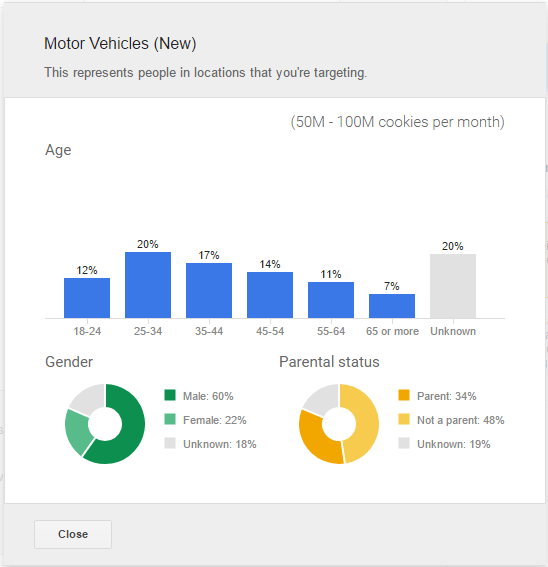Select the gray Unknown age bar
548x567 pixels.
click(453, 286)
